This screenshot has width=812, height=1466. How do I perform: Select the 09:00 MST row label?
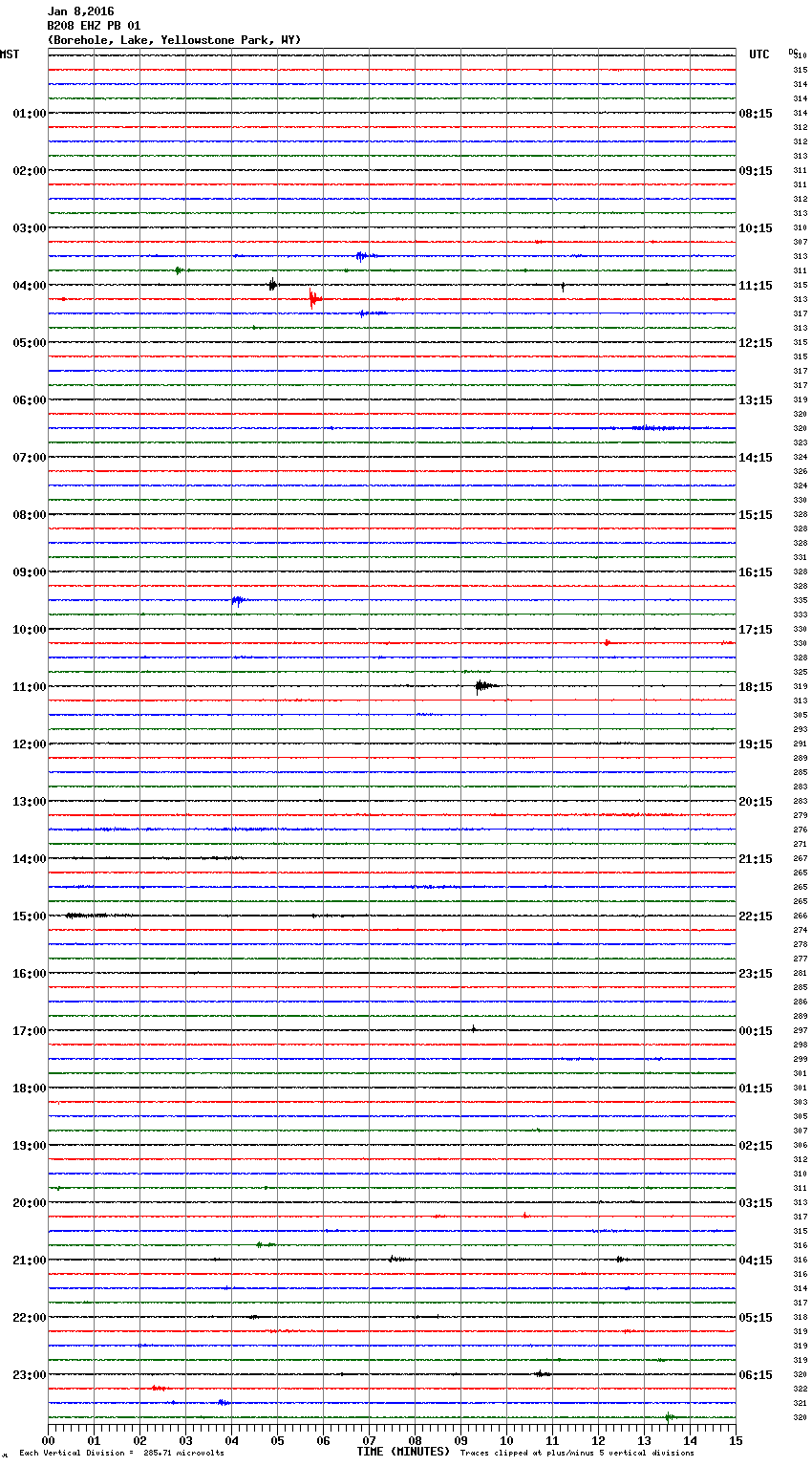point(30,572)
